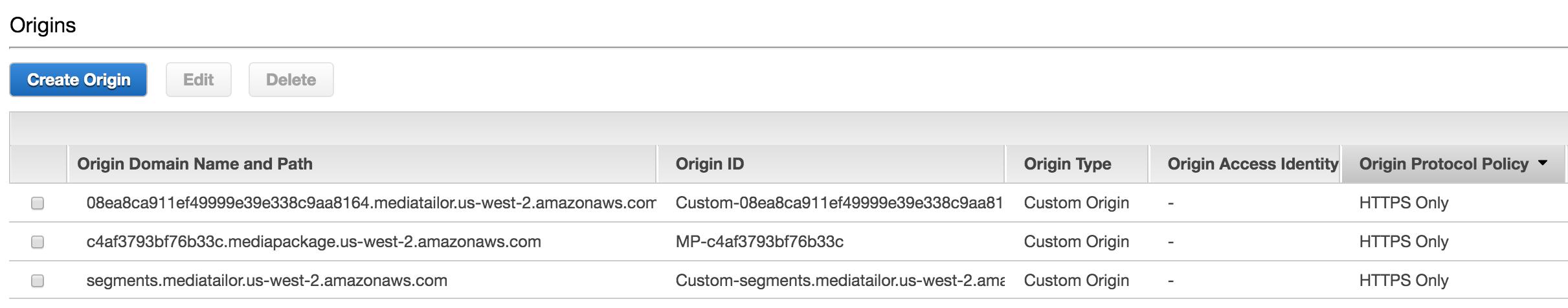Click the Custom-segments.mediatailor origin ID cell
The image size is (1568, 308).
[x=840, y=281]
